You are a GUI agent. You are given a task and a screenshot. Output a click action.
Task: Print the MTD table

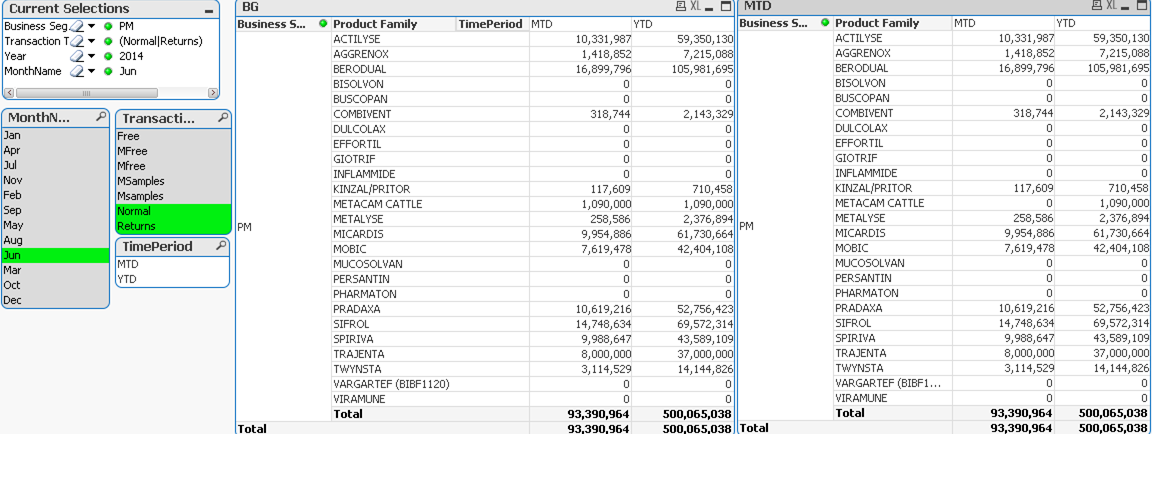point(1097,6)
